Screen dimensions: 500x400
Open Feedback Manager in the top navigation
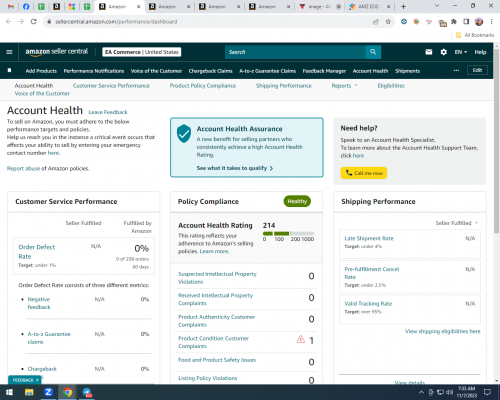click(x=324, y=71)
